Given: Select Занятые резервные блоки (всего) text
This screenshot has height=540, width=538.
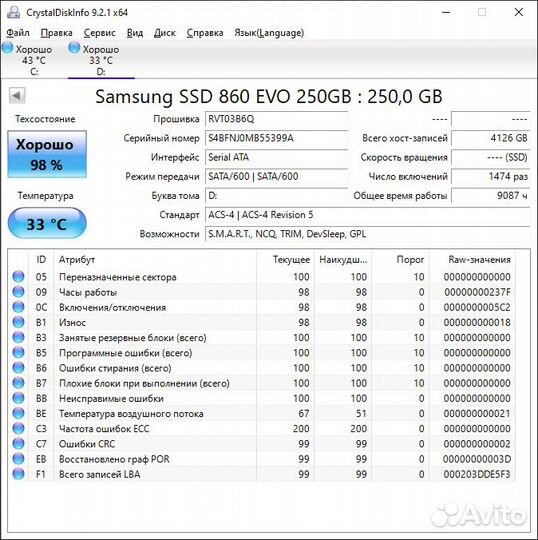Looking at the screenshot, I should point(133,338).
